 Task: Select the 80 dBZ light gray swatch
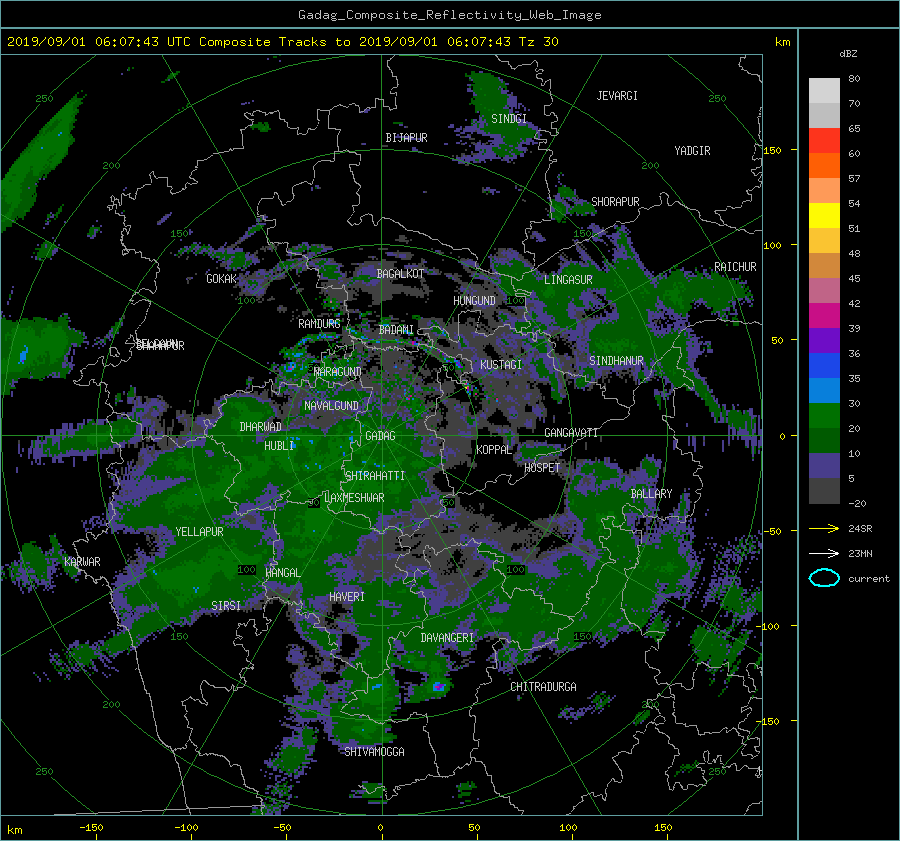824,90
